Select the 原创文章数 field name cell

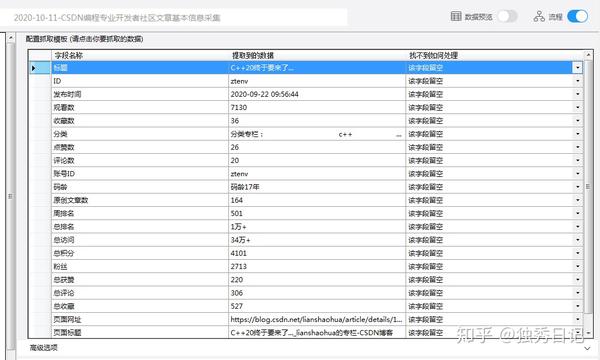140,200
